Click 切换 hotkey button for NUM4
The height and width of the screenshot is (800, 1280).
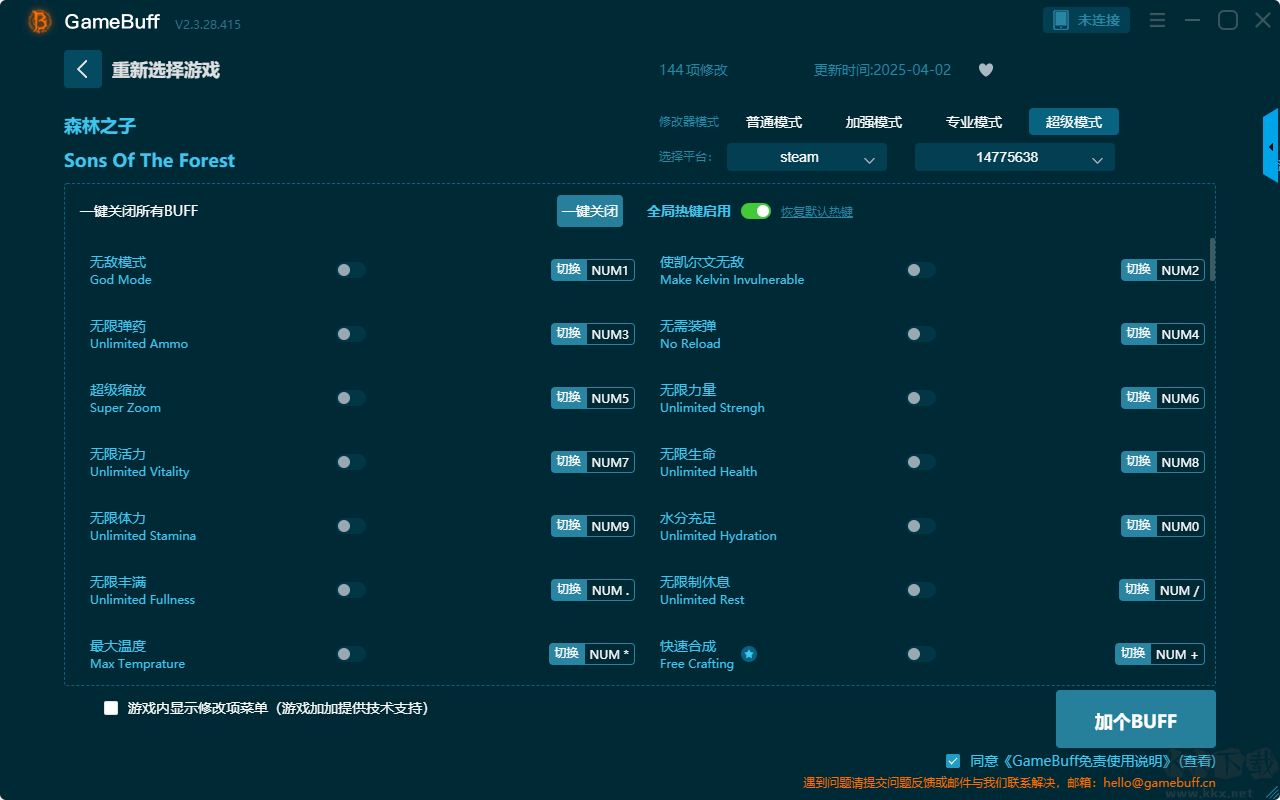click(1139, 334)
